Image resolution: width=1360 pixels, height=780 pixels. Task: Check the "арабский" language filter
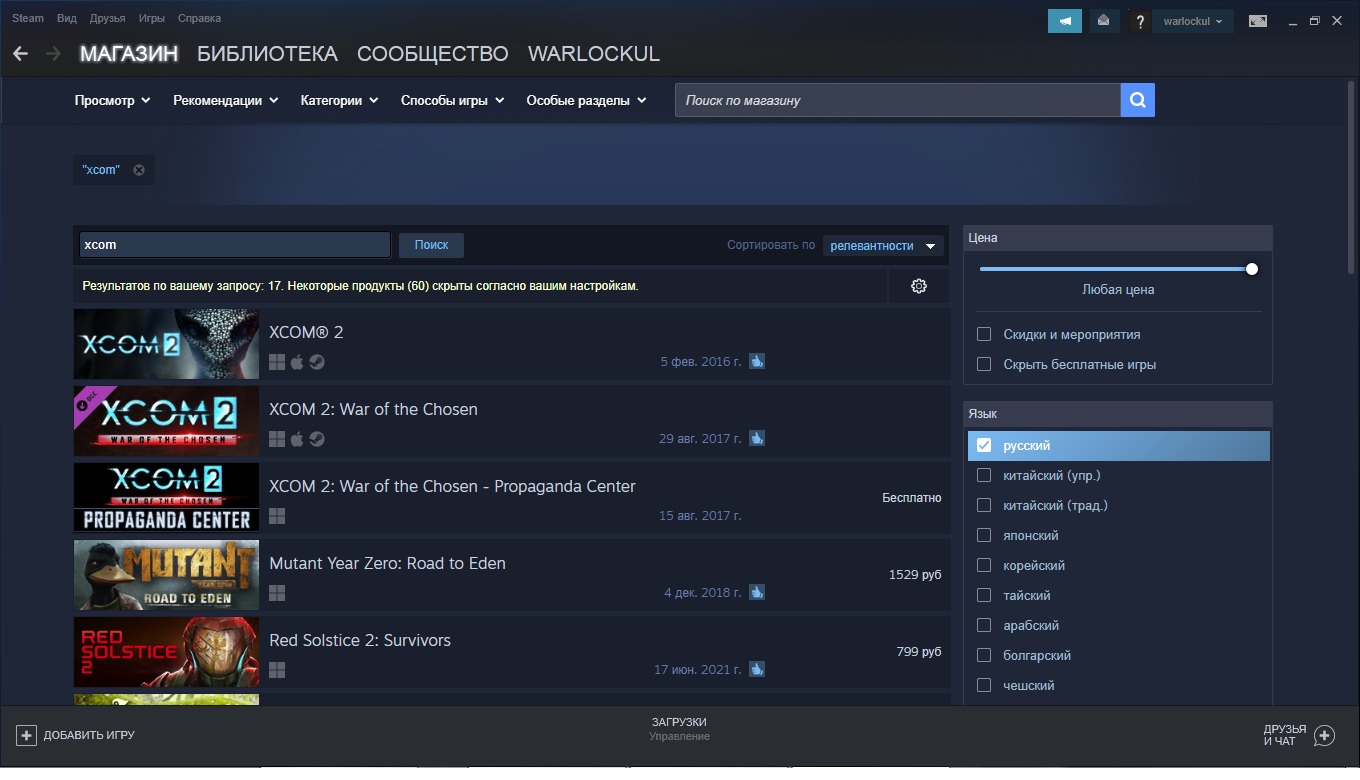pos(984,626)
